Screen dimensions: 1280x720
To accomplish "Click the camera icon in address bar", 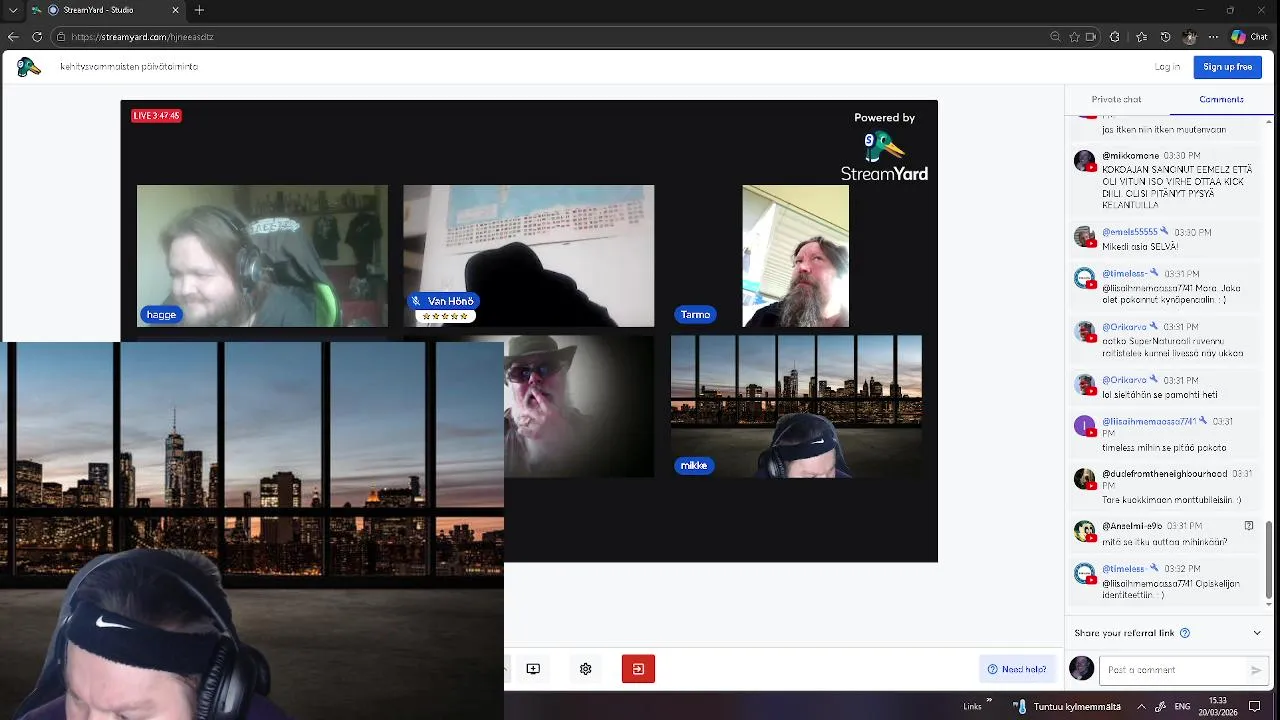I will tap(1091, 37).
